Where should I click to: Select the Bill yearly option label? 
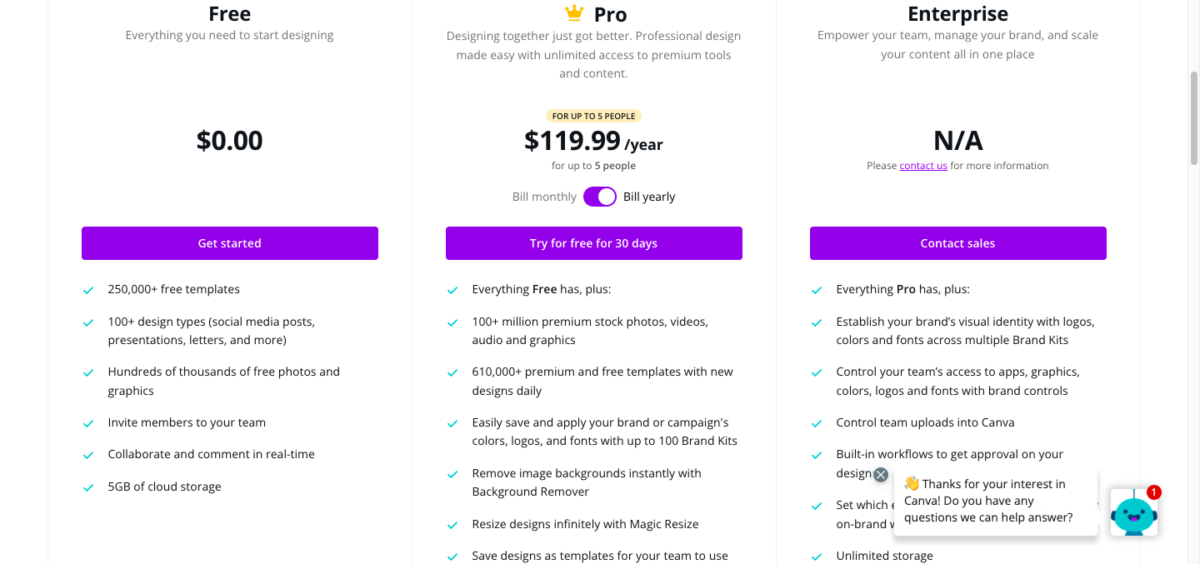(x=649, y=197)
